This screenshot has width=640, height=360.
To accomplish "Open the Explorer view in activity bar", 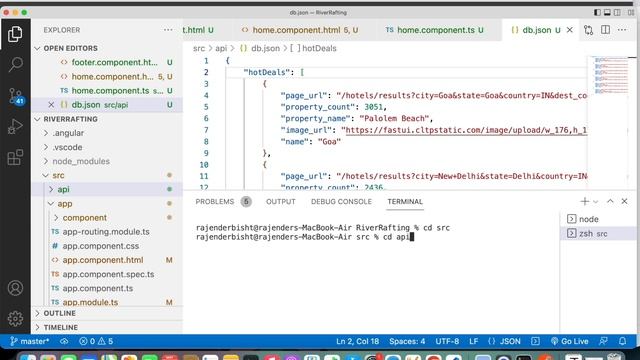I will (15, 34).
